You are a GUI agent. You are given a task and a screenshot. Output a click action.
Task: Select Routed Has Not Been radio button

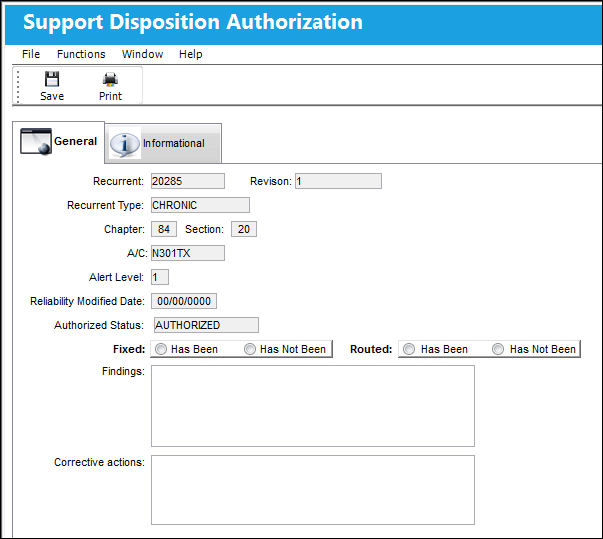point(498,349)
